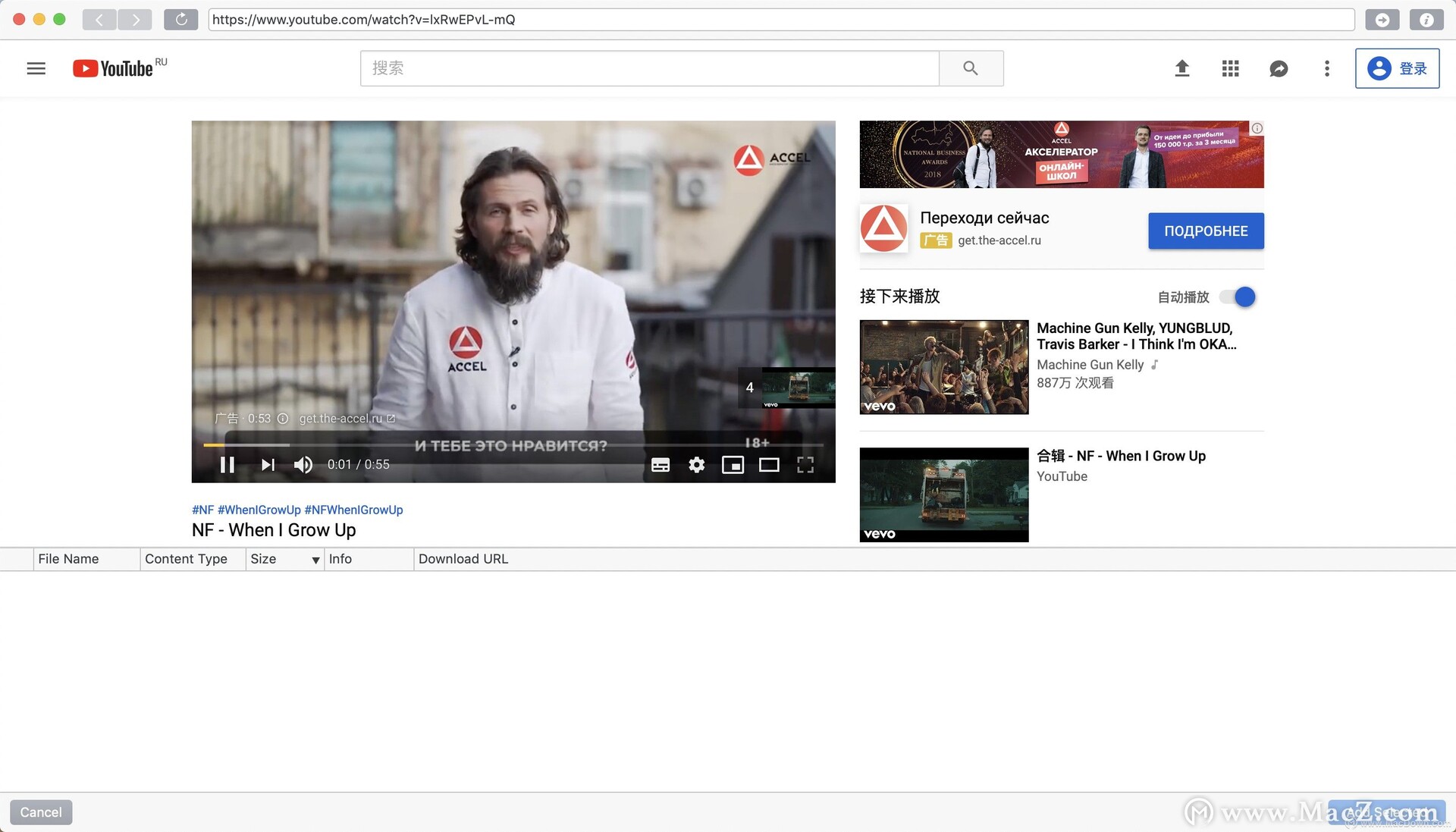The height and width of the screenshot is (832, 1456).
Task: Open the YouTube apps grid
Action: click(1230, 68)
